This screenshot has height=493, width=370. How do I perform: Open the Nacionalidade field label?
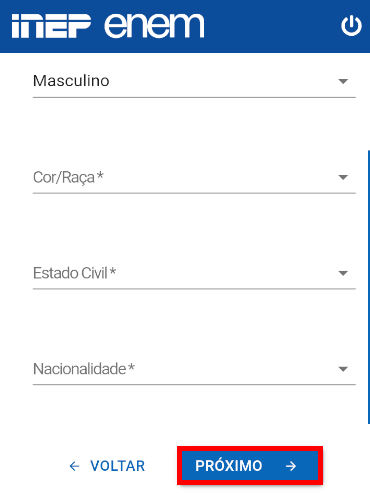point(84,369)
